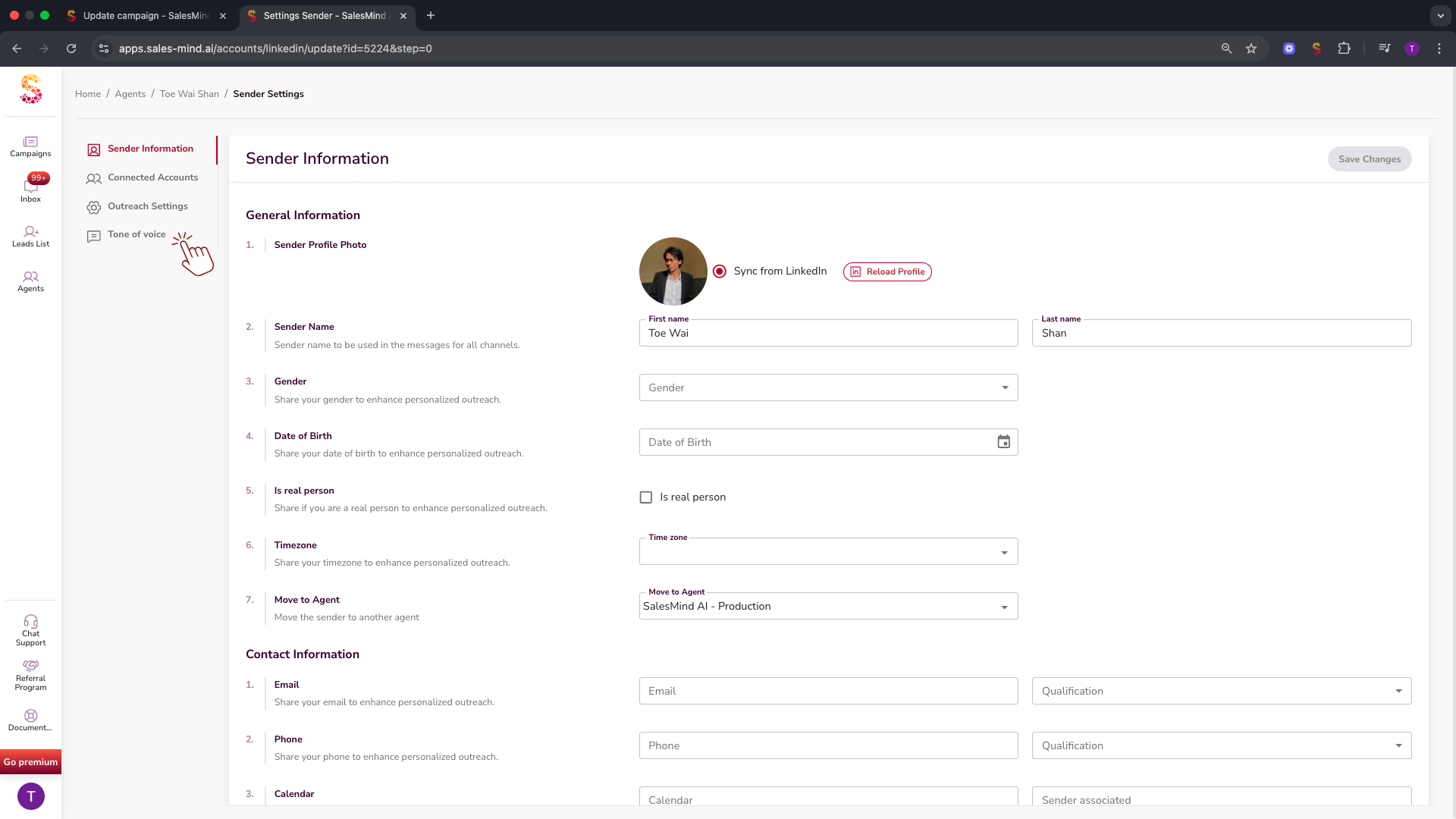Click the Reload Profile button
The height and width of the screenshot is (819, 1456).
[887, 271]
